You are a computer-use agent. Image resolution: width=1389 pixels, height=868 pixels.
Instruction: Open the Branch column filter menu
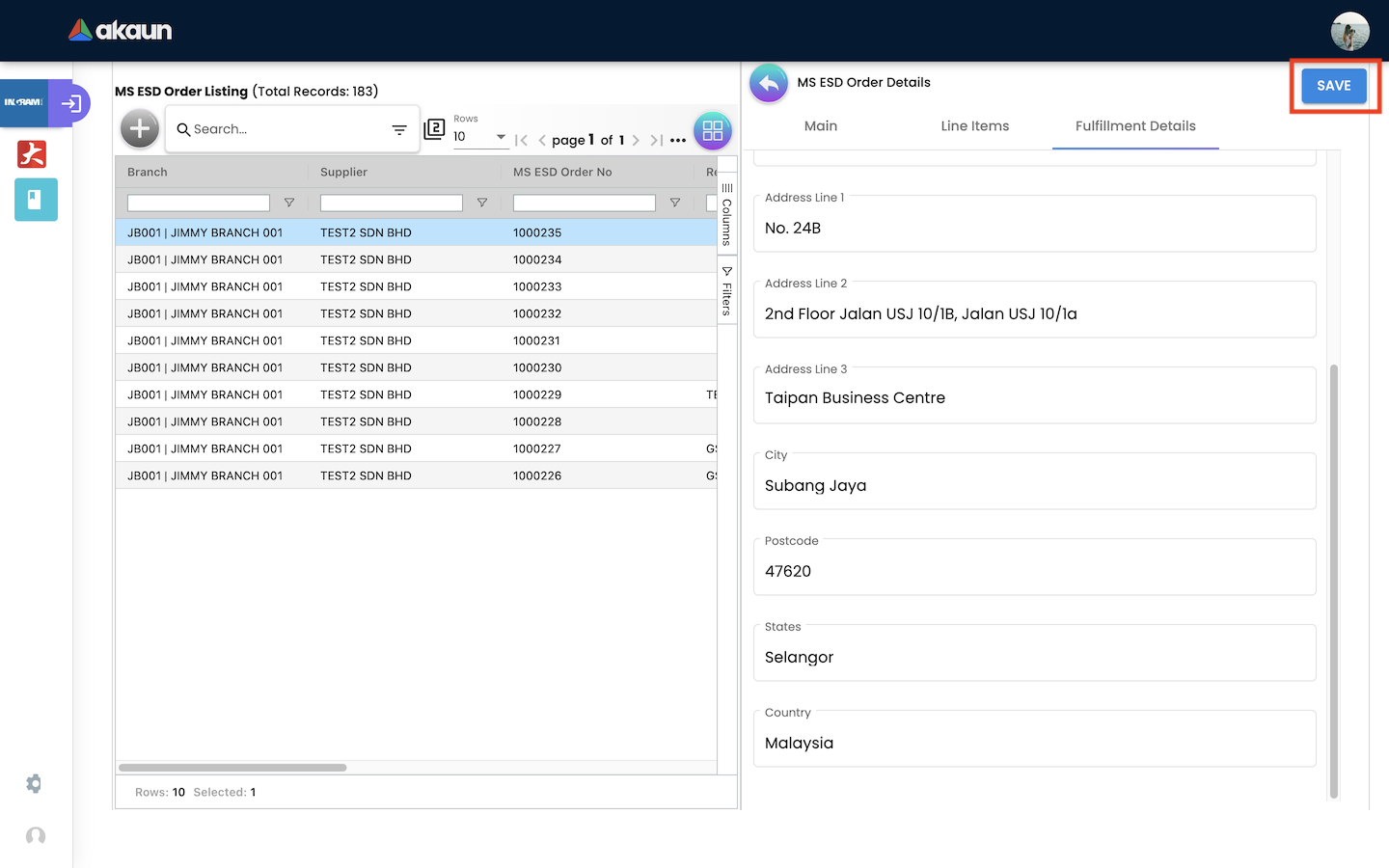click(289, 203)
